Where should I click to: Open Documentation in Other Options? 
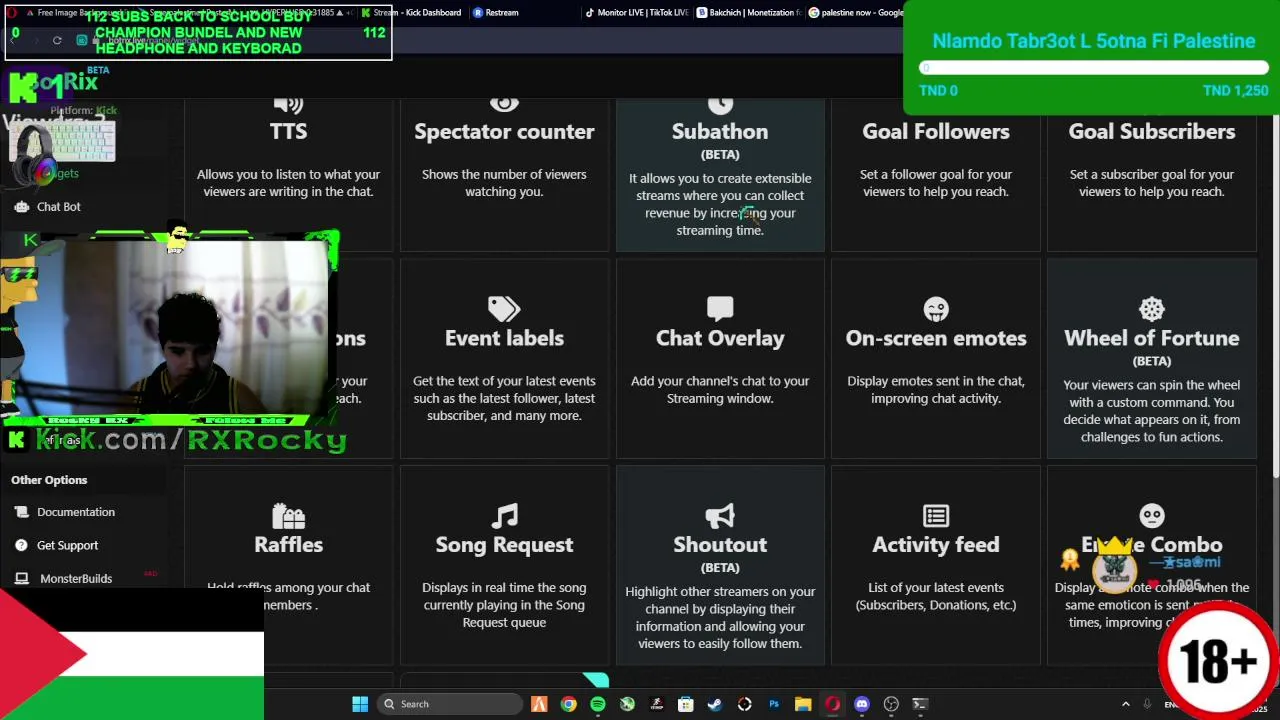click(76, 512)
